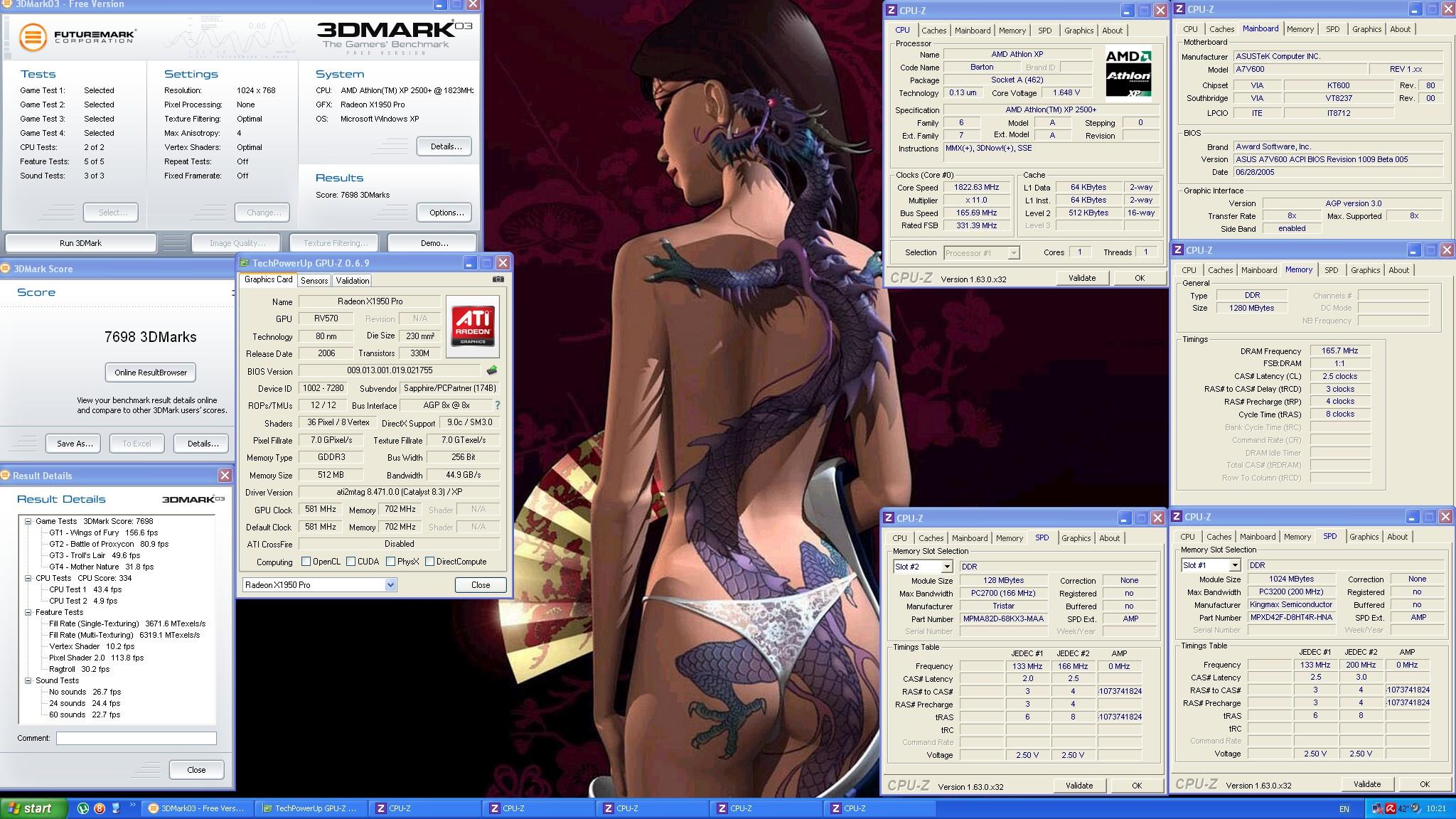Enable the OpenCL checkbox
The height and width of the screenshot is (819, 1456).
click(x=306, y=562)
